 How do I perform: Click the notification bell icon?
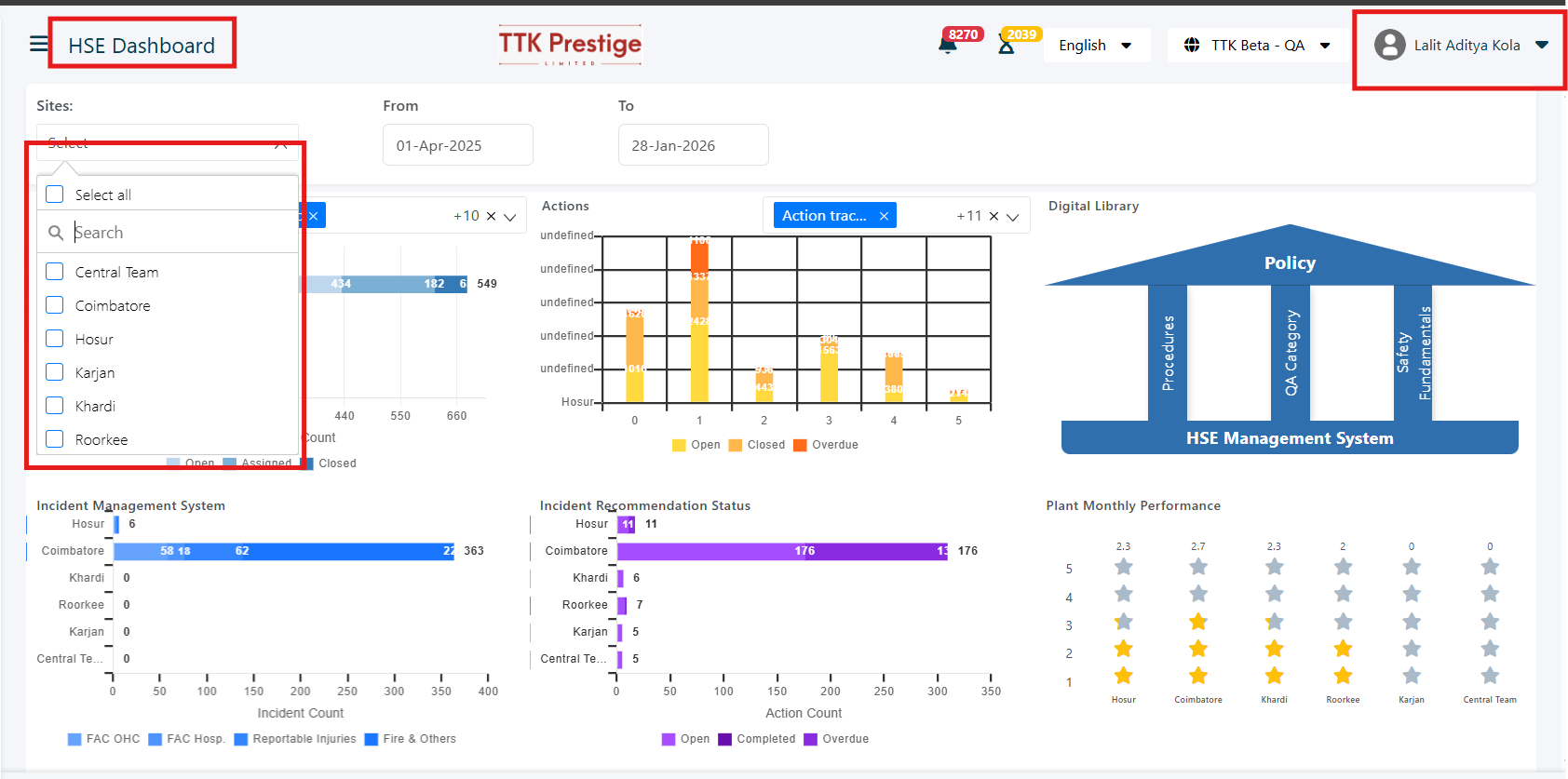point(948,45)
